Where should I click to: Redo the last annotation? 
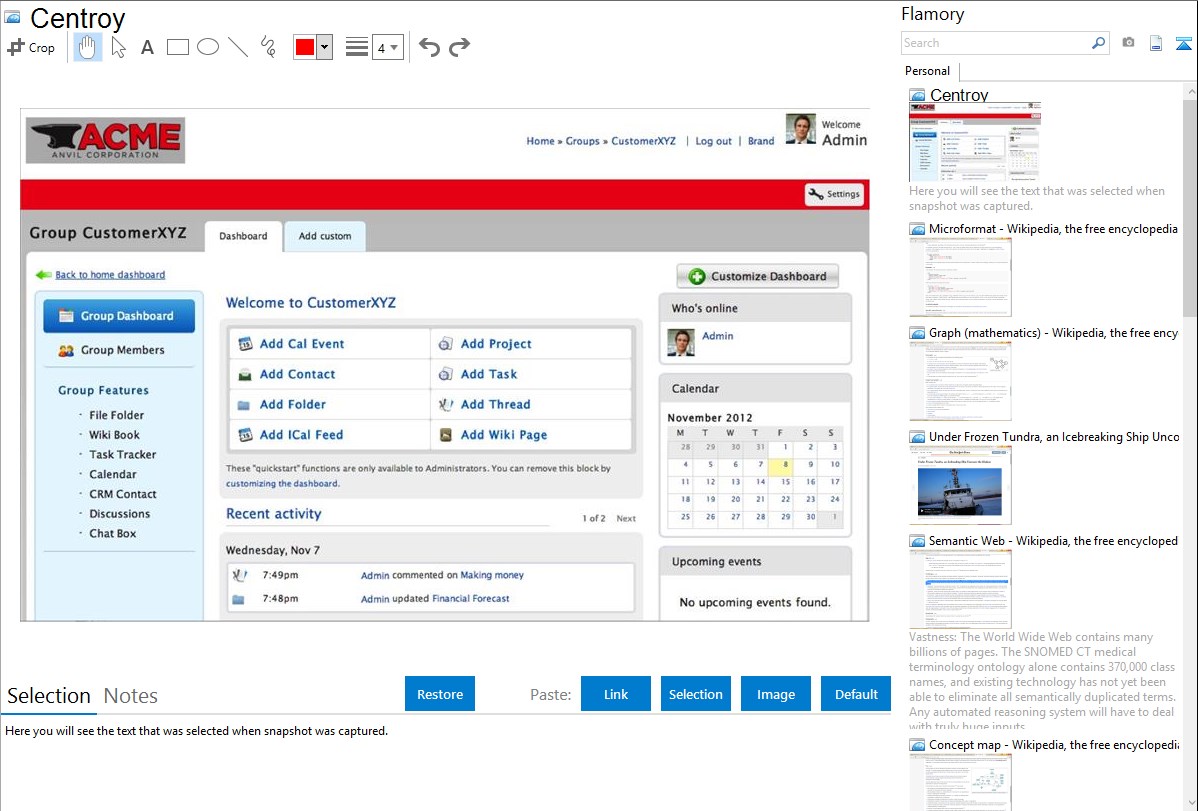[459, 47]
